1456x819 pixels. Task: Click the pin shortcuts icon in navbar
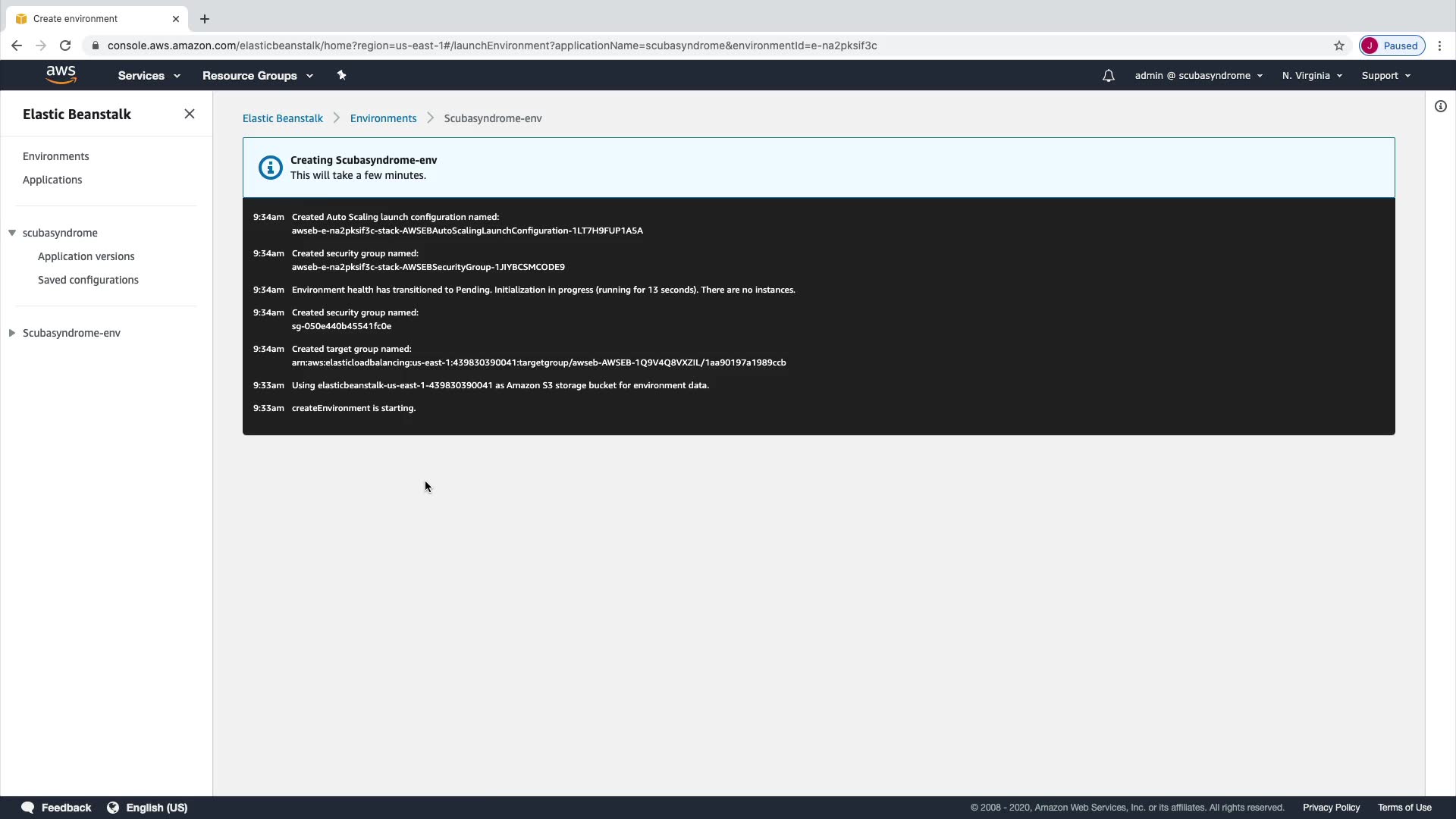pos(341,75)
